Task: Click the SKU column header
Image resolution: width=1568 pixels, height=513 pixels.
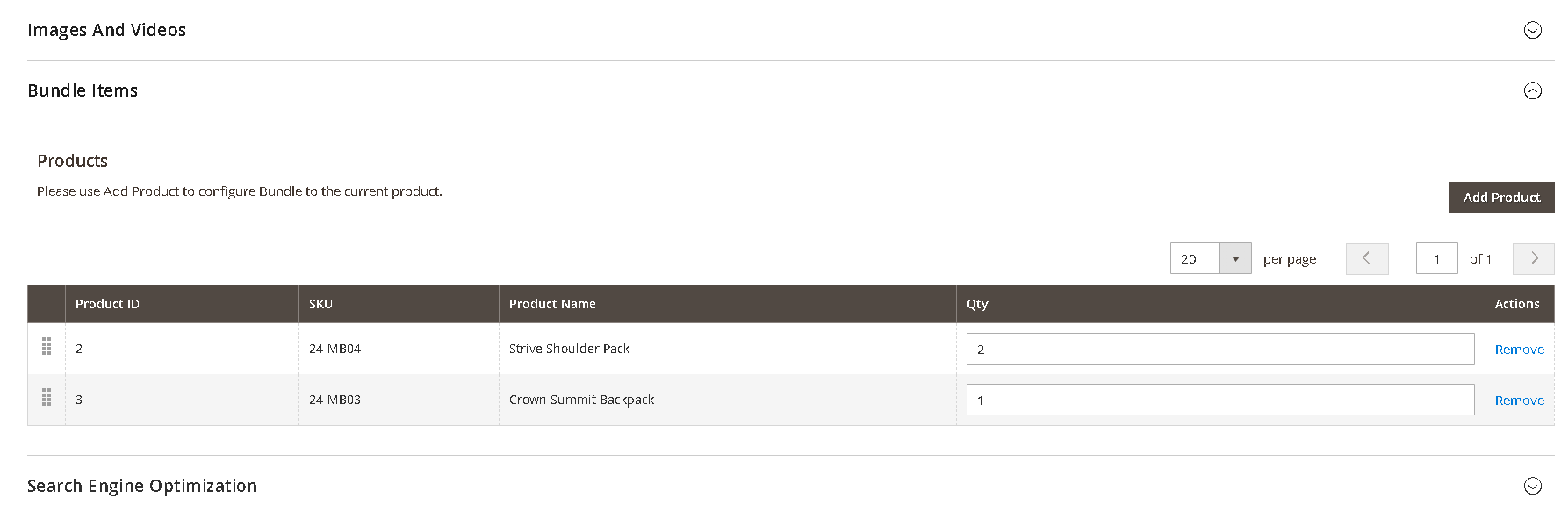Action: coord(320,304)
